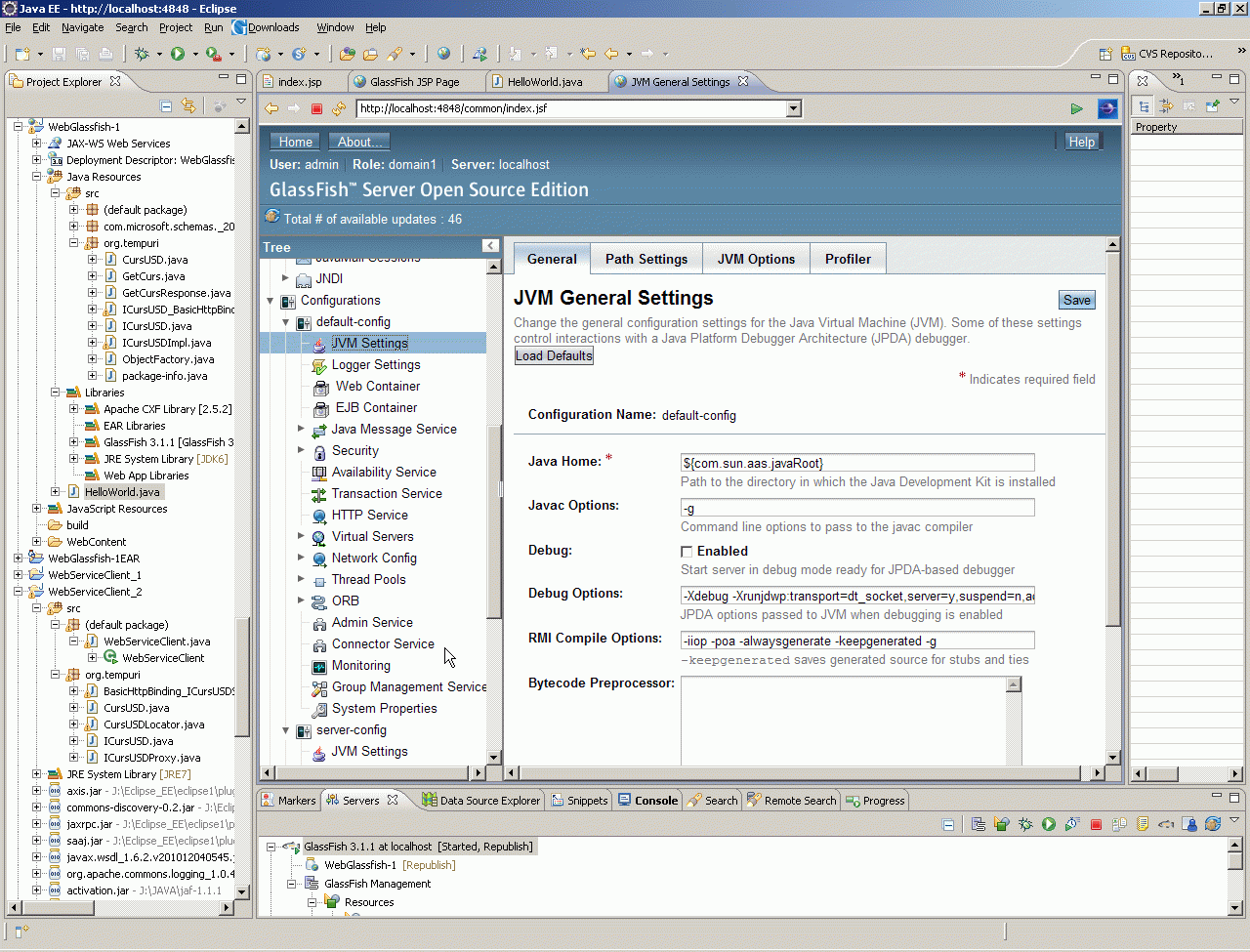1250x952 pixels.
Task: Select Monitoring in the GlassFish tree
Action: click(x=361, y=665)
